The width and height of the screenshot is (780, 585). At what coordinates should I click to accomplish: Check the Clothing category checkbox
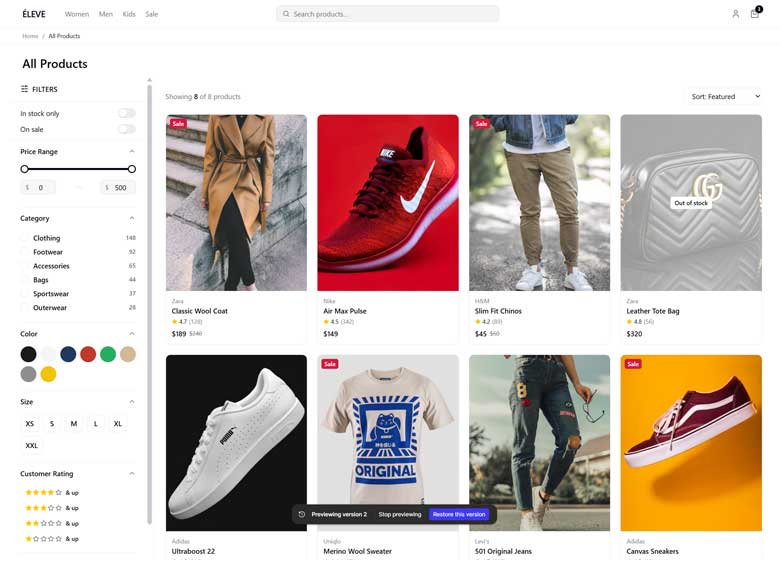pos(24,238)
